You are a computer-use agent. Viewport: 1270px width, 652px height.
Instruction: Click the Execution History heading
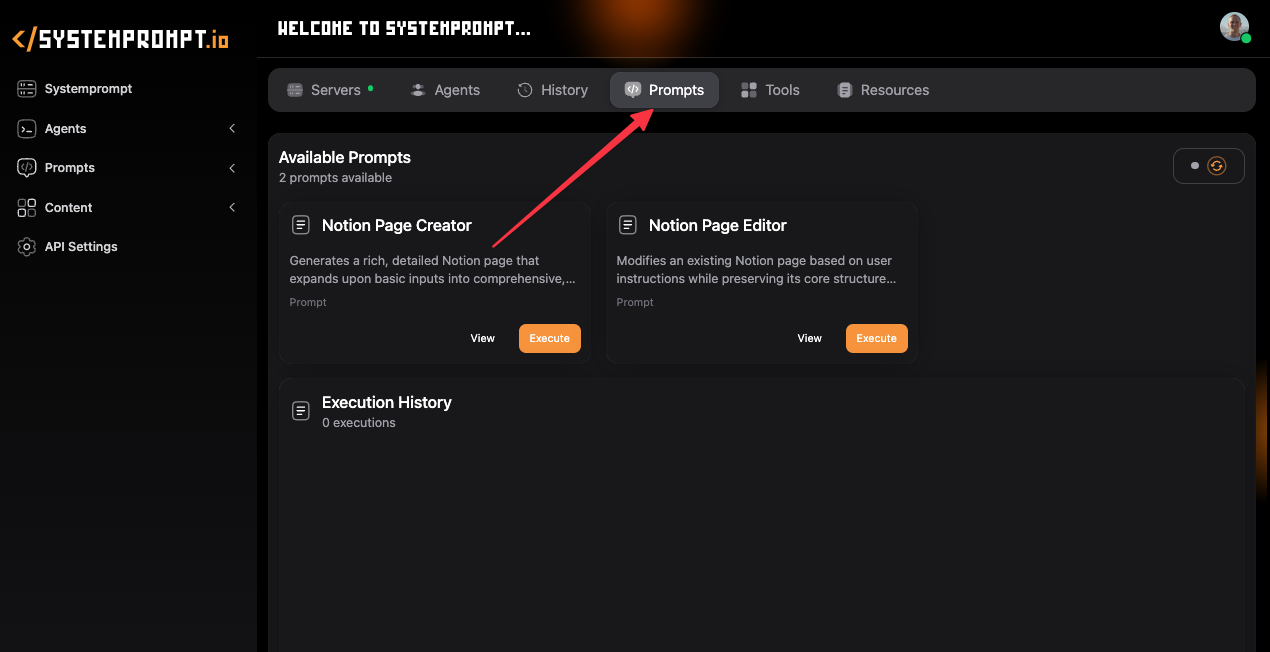387,402
